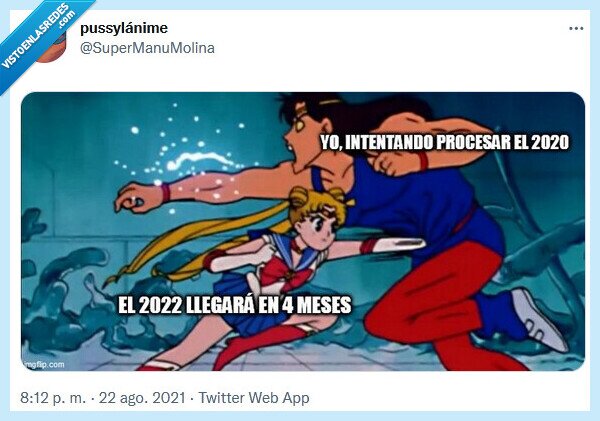
Task: Open the three-dot more options menu
Action: (x=576, y=28)
